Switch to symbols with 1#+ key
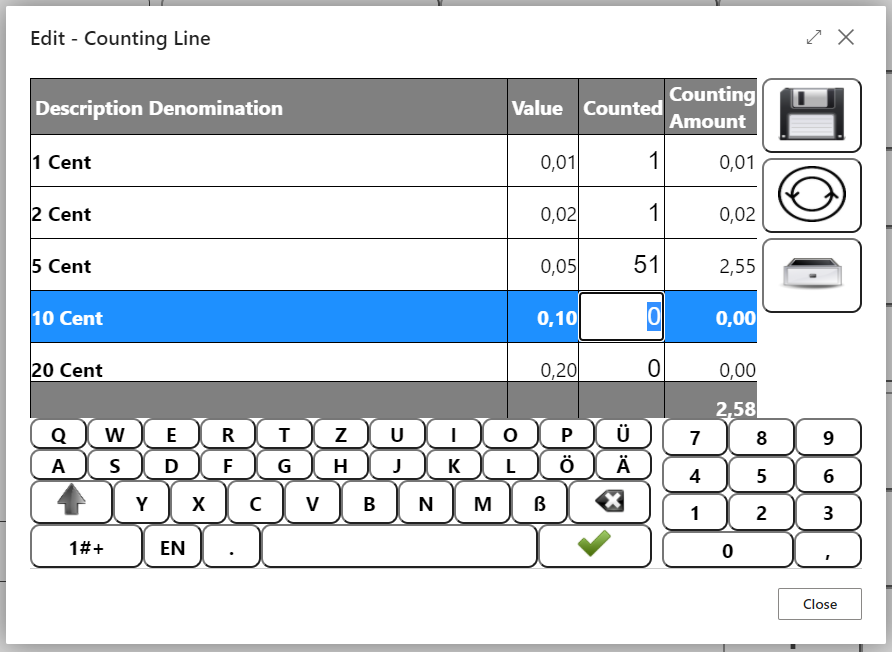This screenshot has width=892, height=652. pyautogui.click(x=86, y=547)
